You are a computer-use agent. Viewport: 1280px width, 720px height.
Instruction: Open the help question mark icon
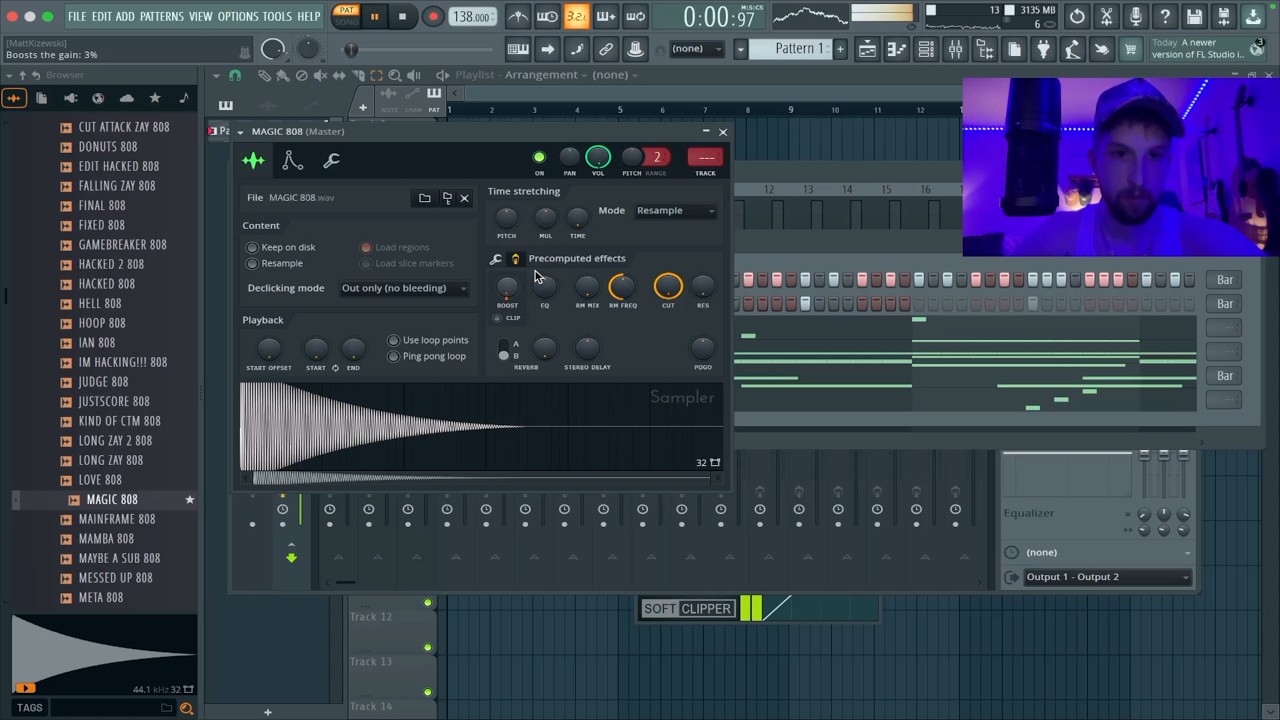[1165, 16]
